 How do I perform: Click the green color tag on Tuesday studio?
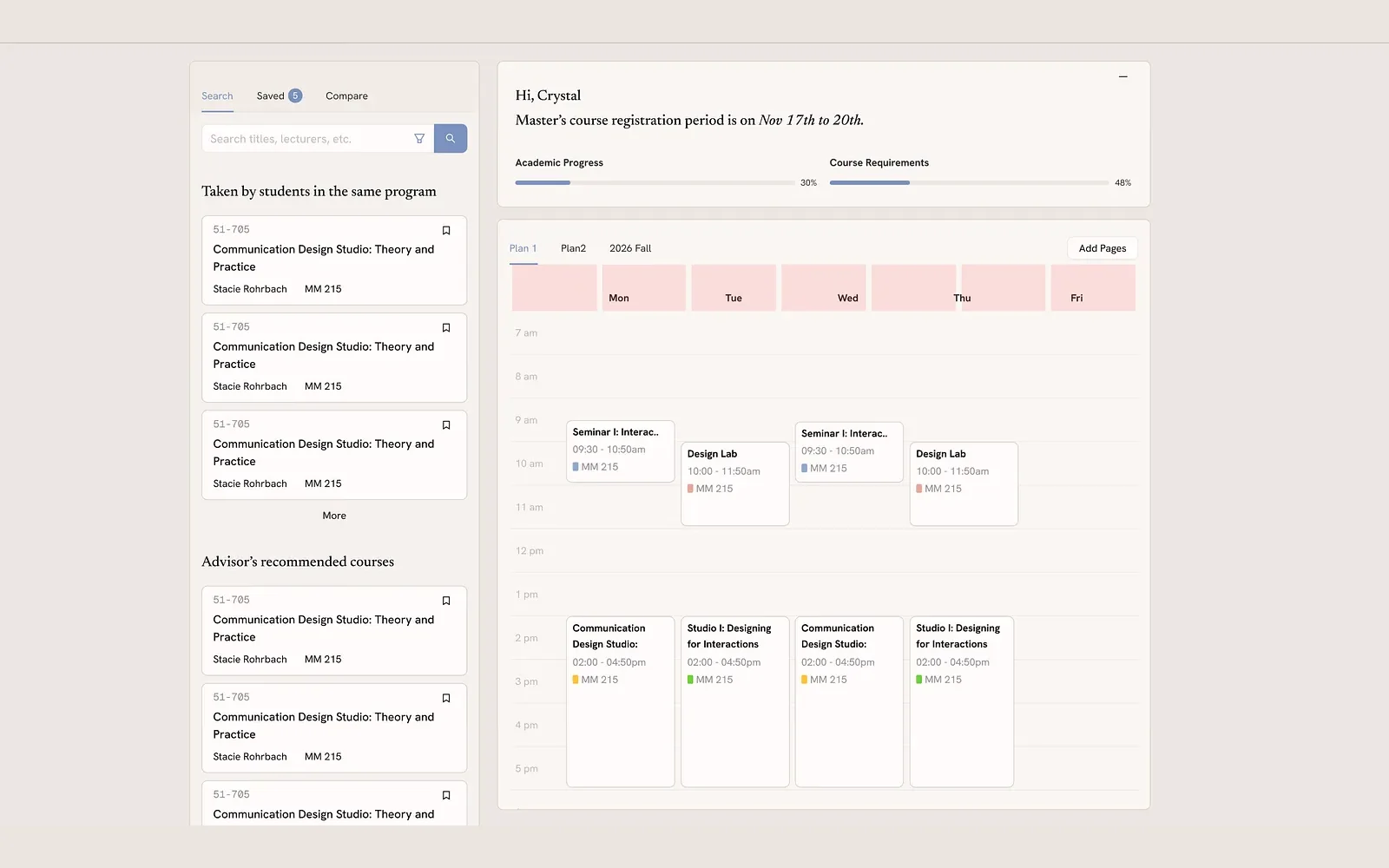[x=690, y=680]
